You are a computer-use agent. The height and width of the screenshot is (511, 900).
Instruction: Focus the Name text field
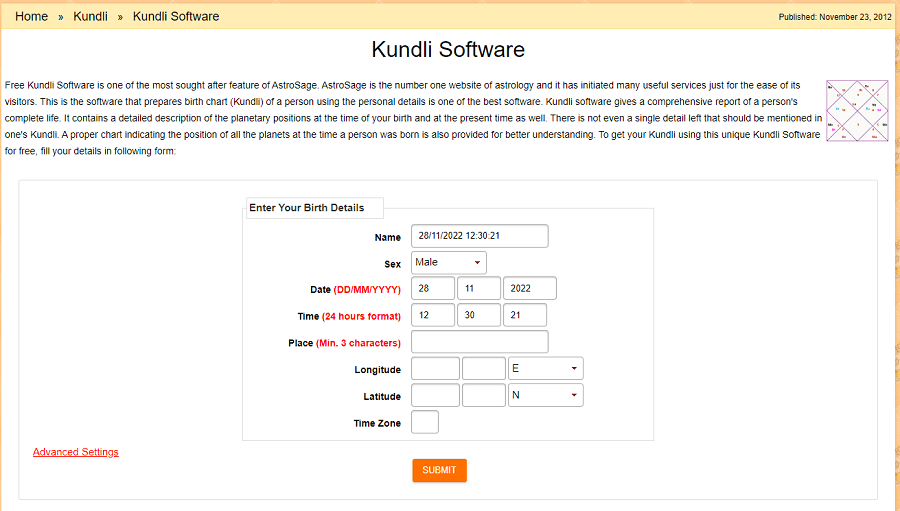pyautogui.click(x=479, y=236)
